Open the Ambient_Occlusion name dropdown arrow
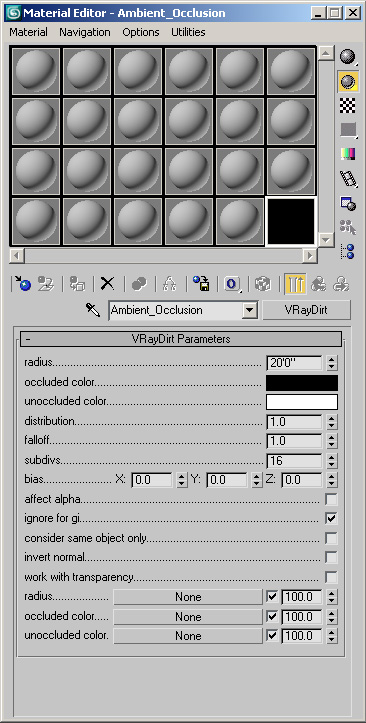 [249, 310]
